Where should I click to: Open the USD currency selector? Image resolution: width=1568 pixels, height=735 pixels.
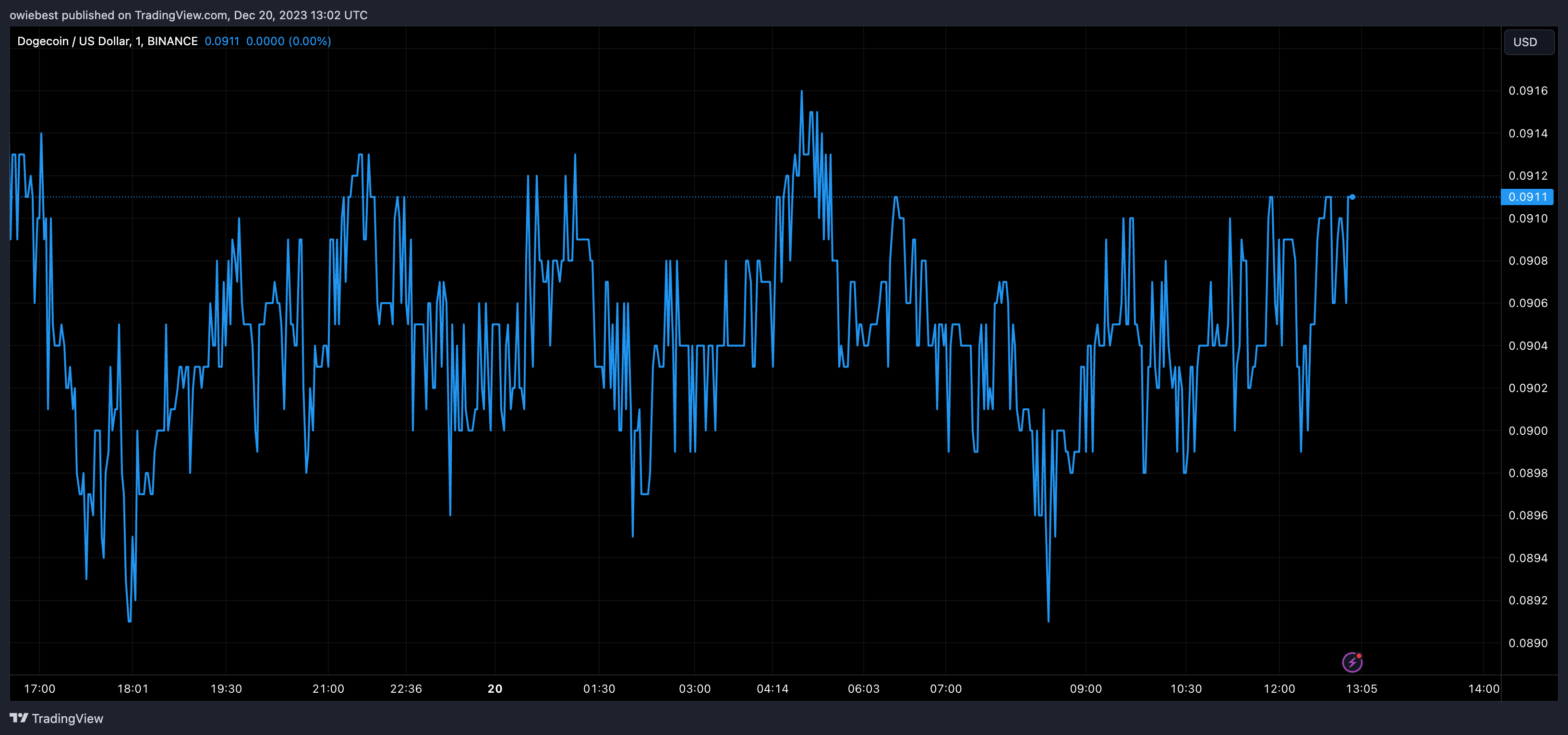click(x=1529, y=42)
